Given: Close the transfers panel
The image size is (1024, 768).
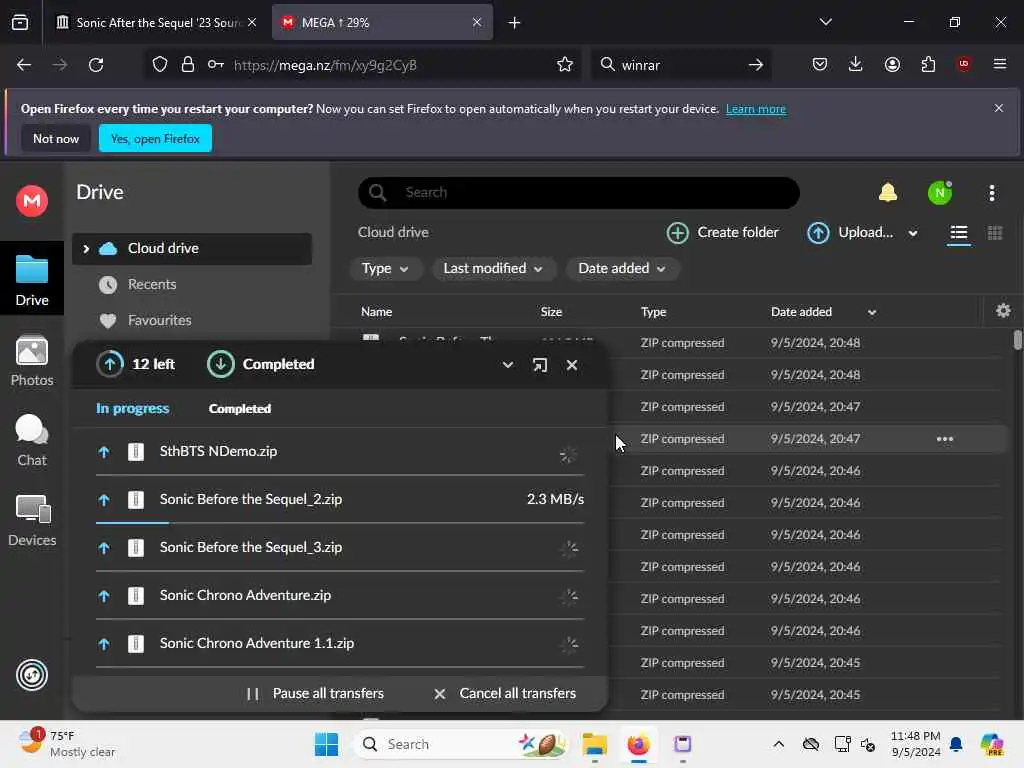Looking at the screenshot, I should [x=572, y=365].
